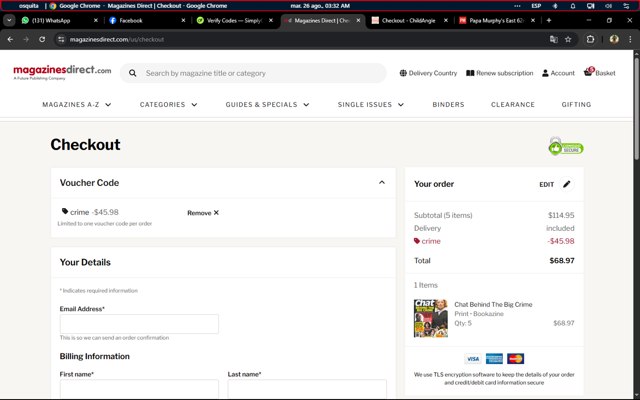Image resolution: width=640 pixels, height=400 pixels.
Task: Remove the crime voucher code
Action: [203, 213]
